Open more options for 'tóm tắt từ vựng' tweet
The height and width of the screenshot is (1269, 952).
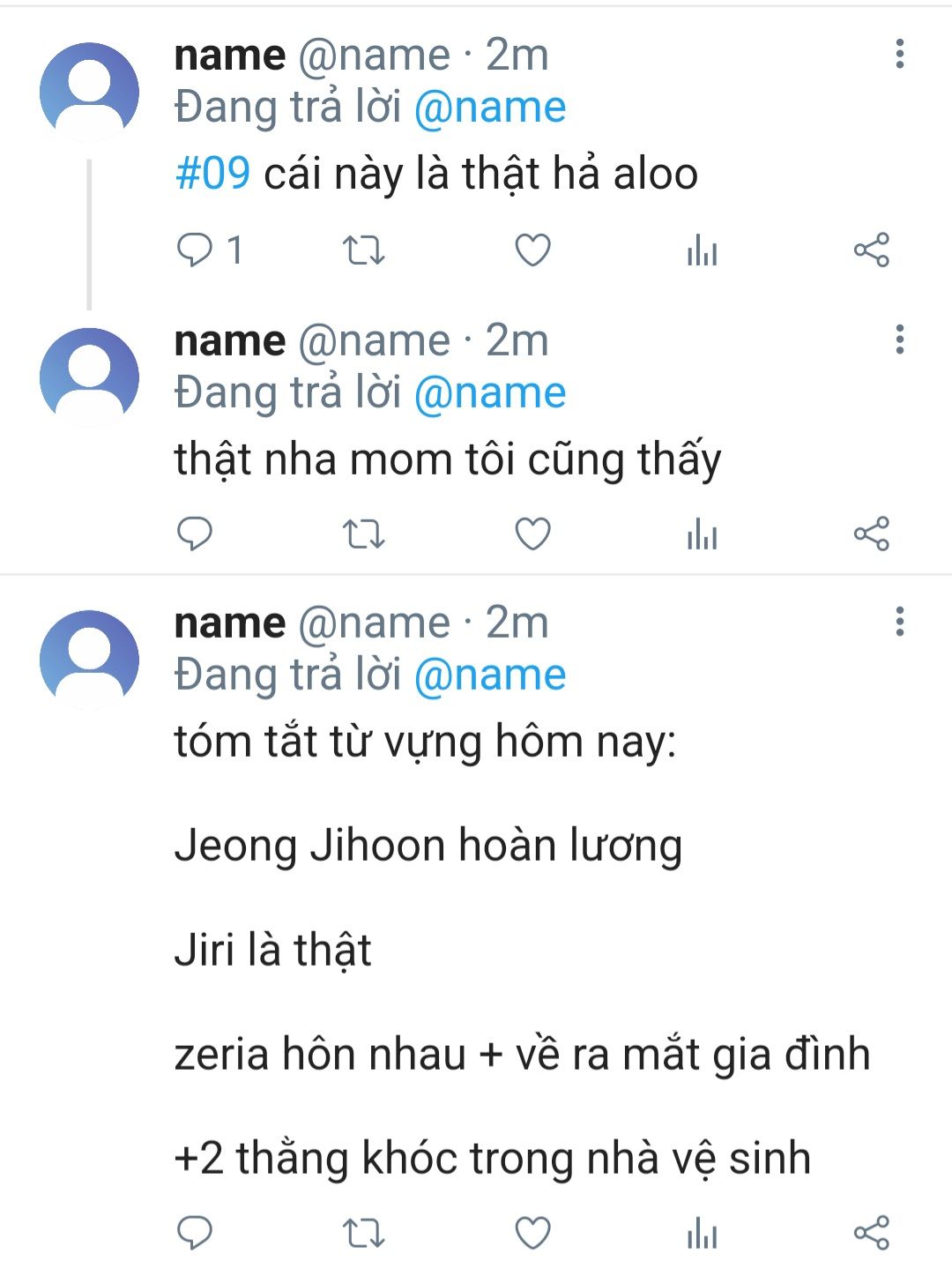click(899, 622)
